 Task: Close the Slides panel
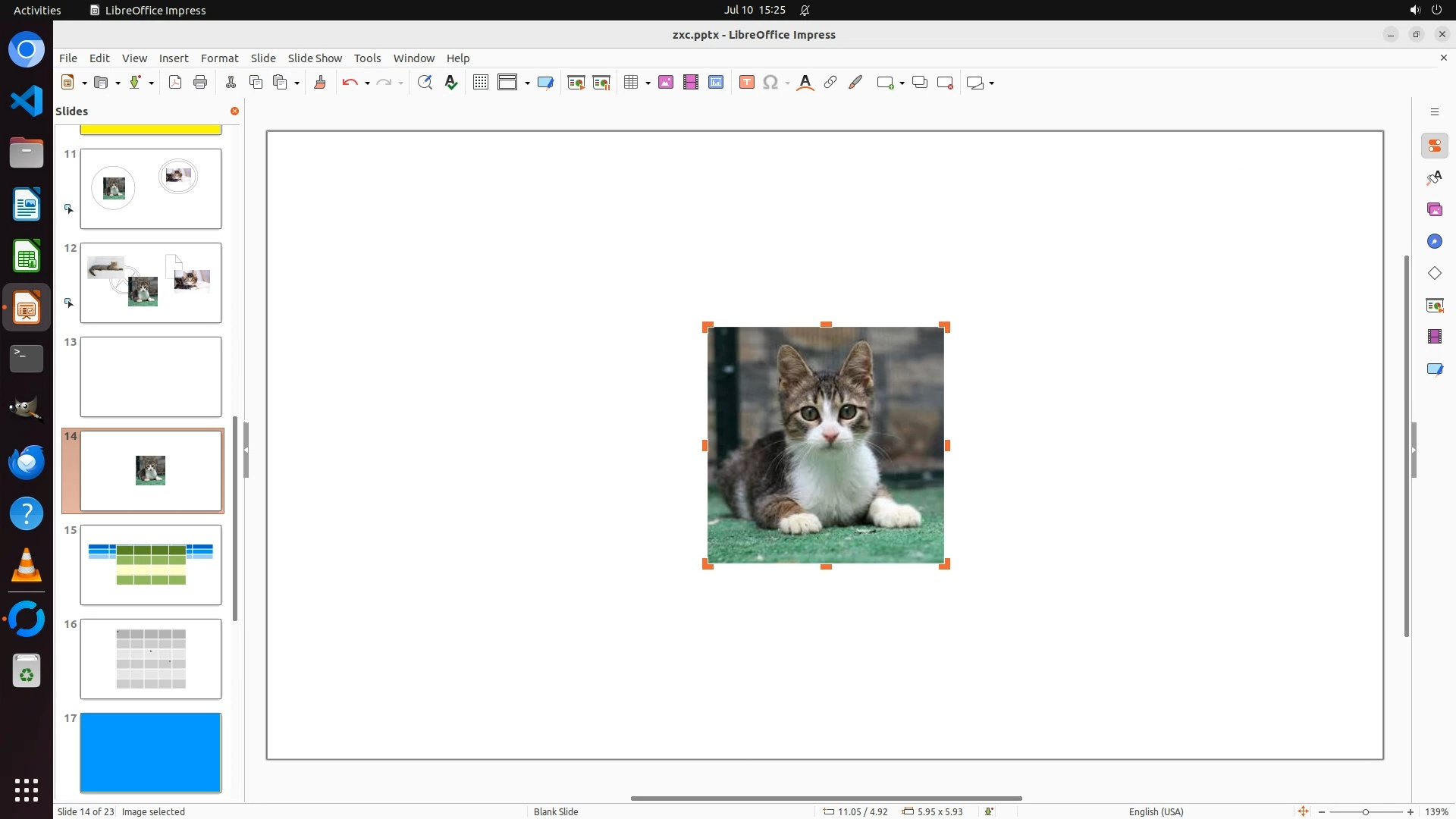point(234,111)
